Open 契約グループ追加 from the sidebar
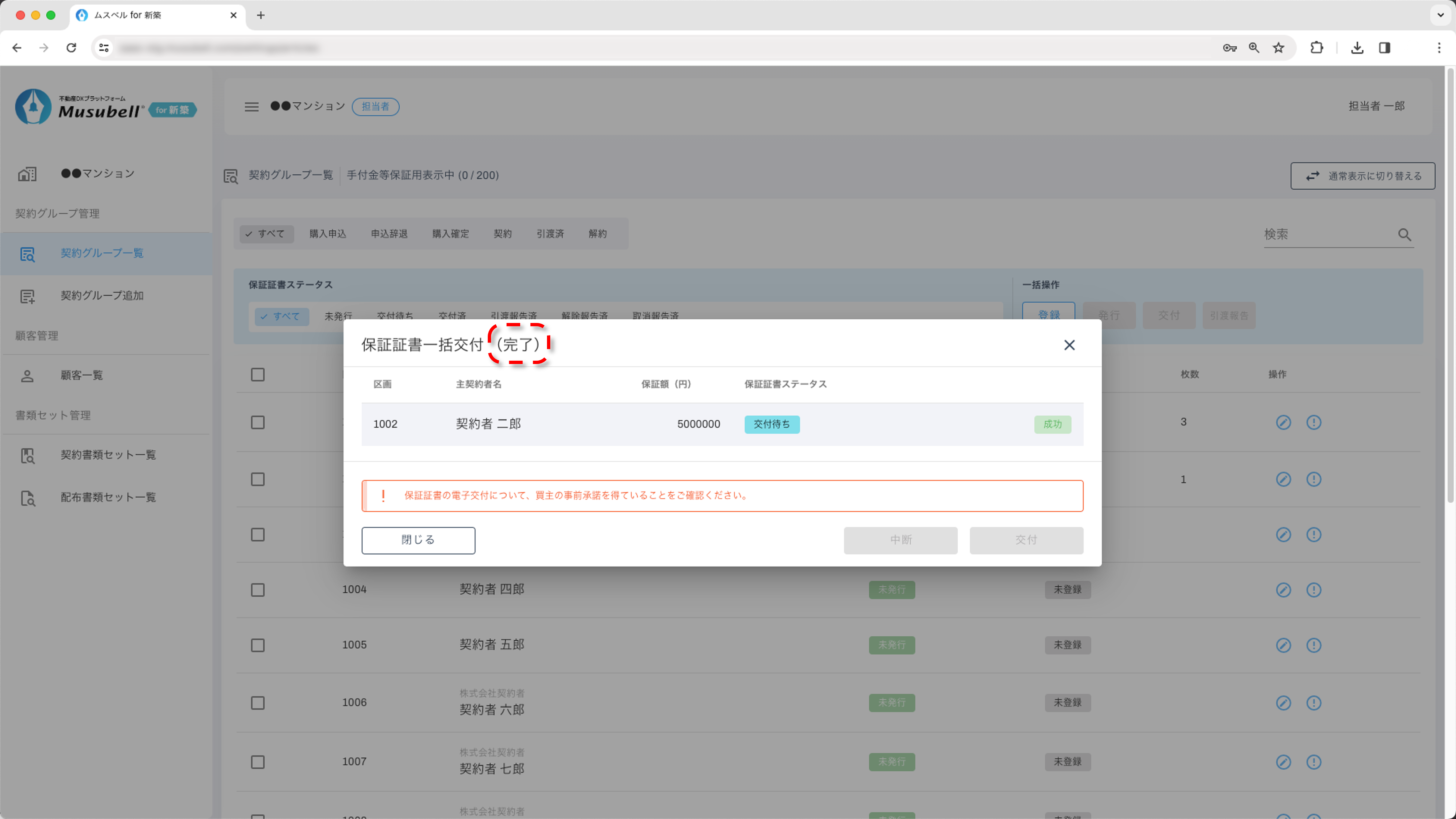 point(102,296)
